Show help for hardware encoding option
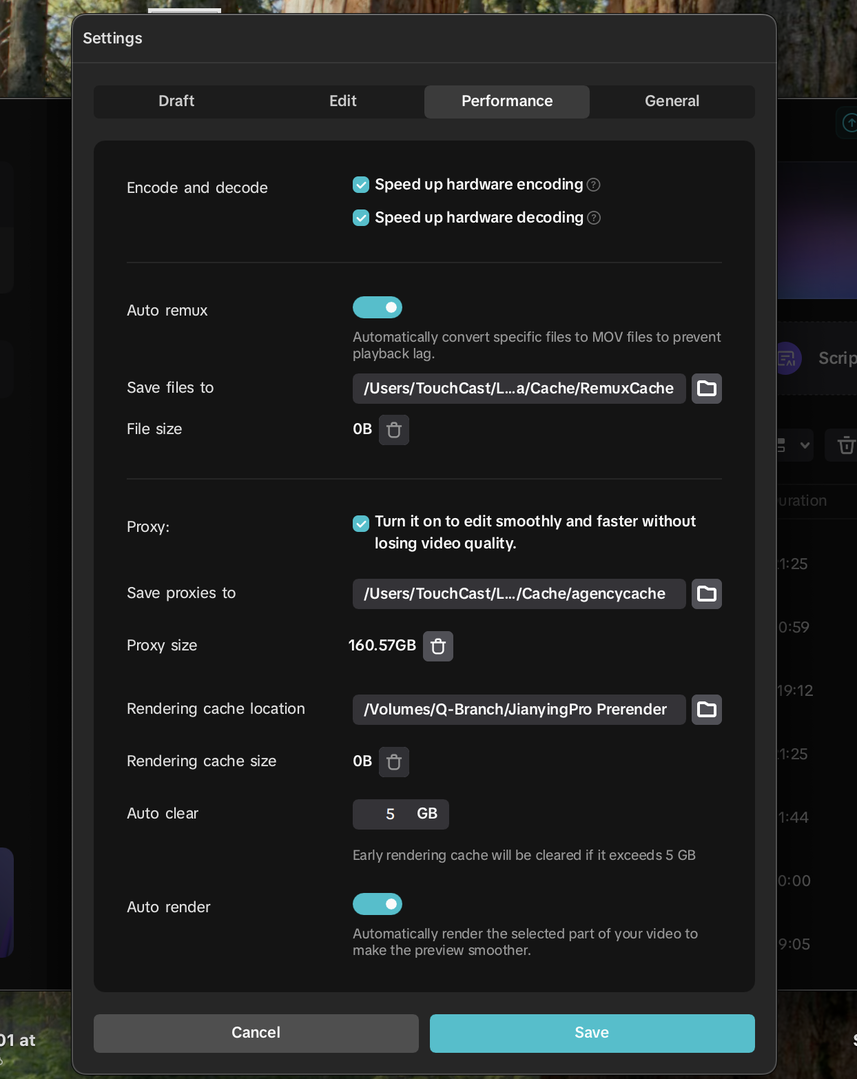This screenshot has width=857, height=1079. coord(593,184)
